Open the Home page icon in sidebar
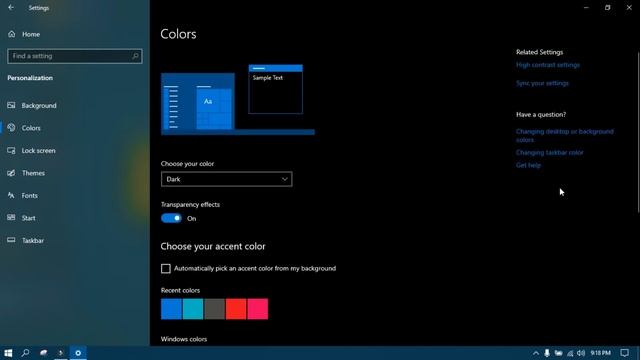Screen dimensions: 640x360 point(11,34)
